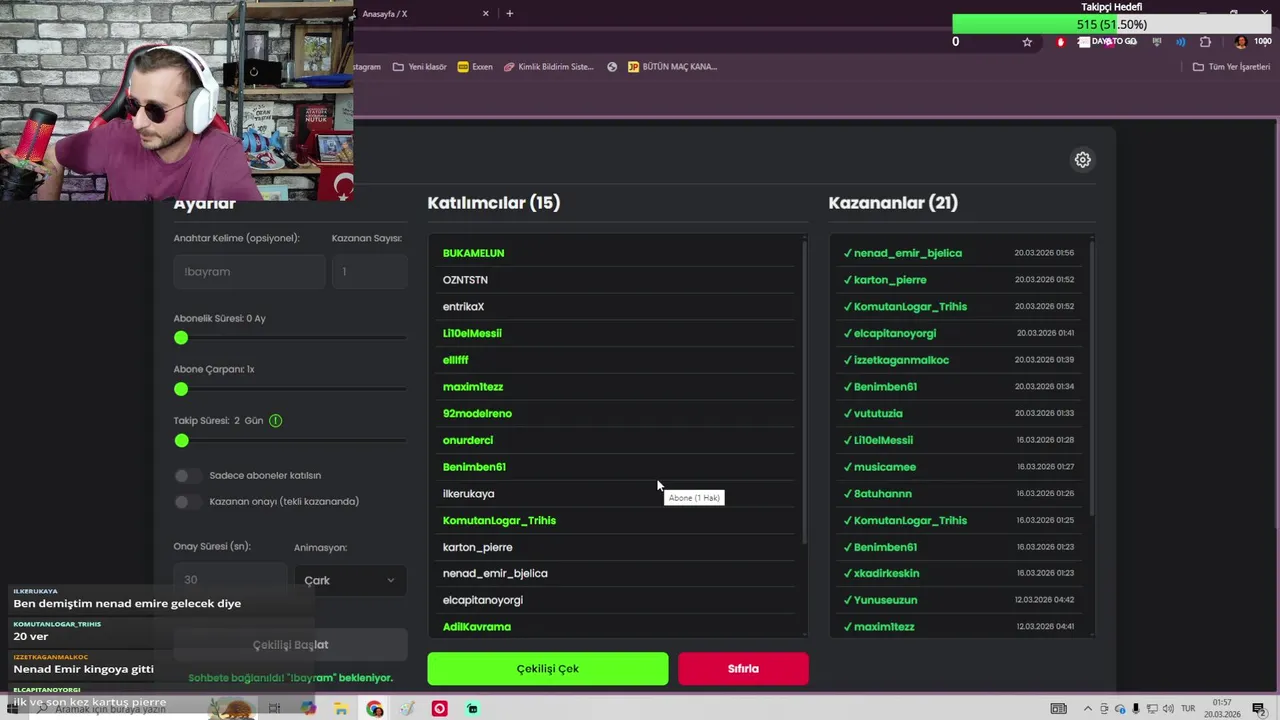The width and height of the screenshot is (1280, 720).
Task: Open the Kimlik Bildirim Sistemi bookmark
Action: (549, 67)
